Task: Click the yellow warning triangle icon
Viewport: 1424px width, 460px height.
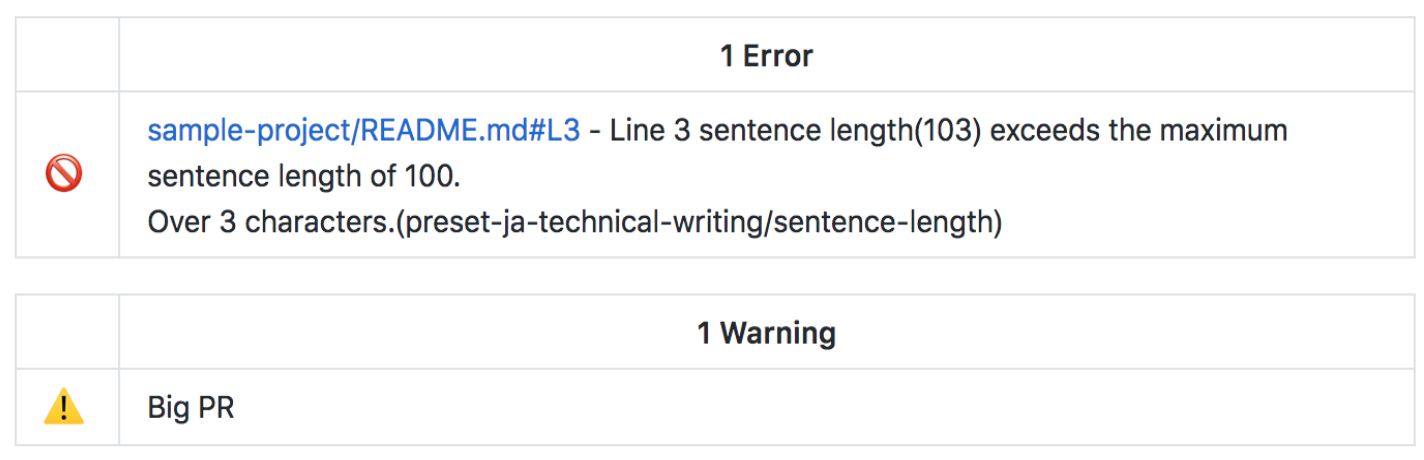Action: click(x=64, y=408)
